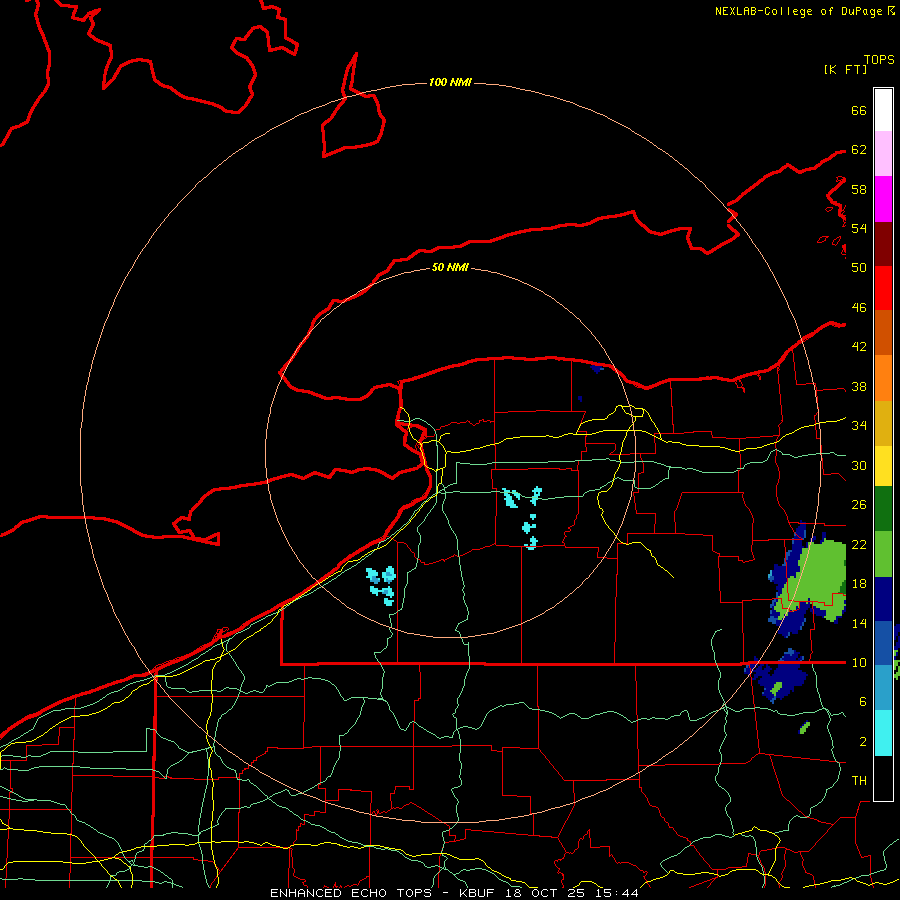The width and height of the screenshot is (900, 900).
Task: Click the legend value 18
Action: (x=859, y=584)
